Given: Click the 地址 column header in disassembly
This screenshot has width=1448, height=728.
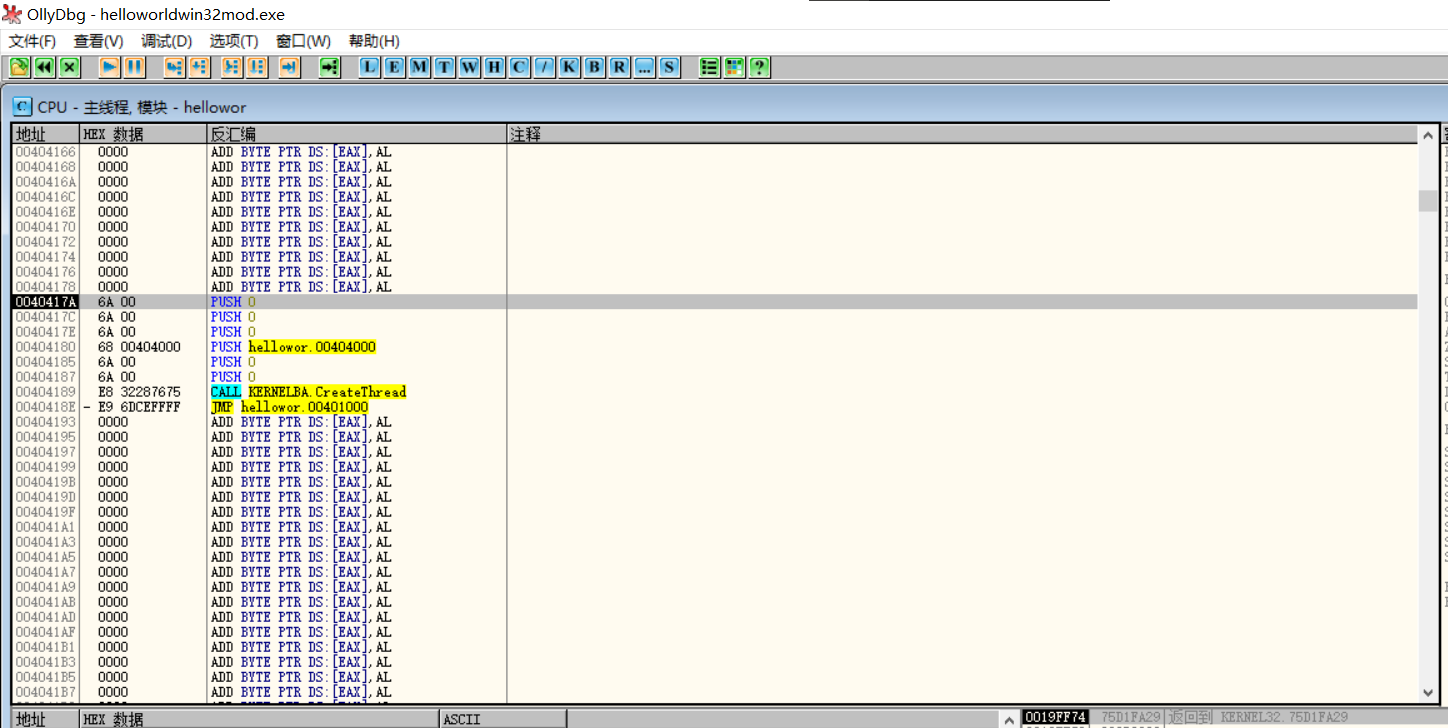Looking at the screenshot, I should pyautogui.click(x=46, y=134).
